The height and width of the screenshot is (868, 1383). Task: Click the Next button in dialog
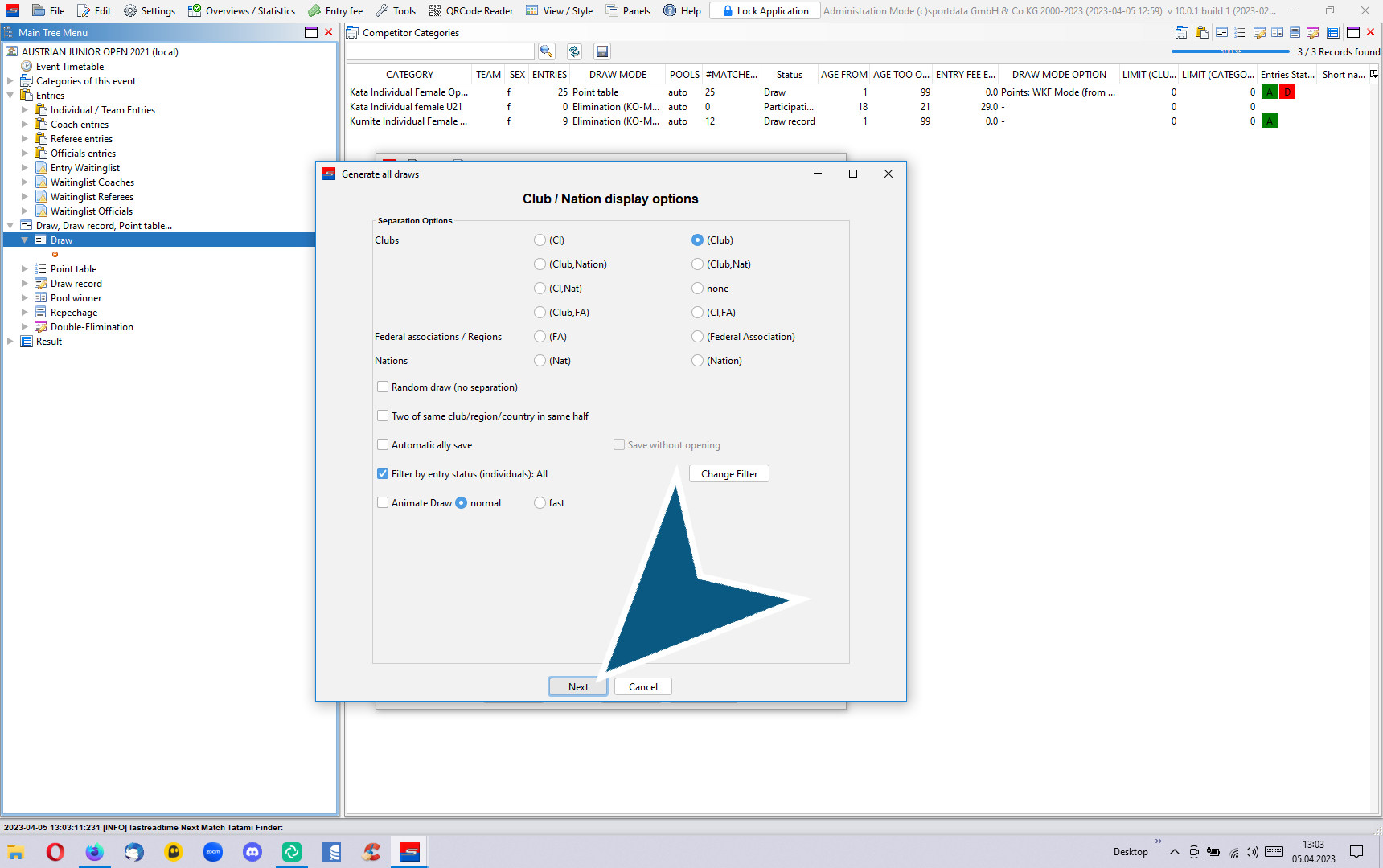point(578,686)
